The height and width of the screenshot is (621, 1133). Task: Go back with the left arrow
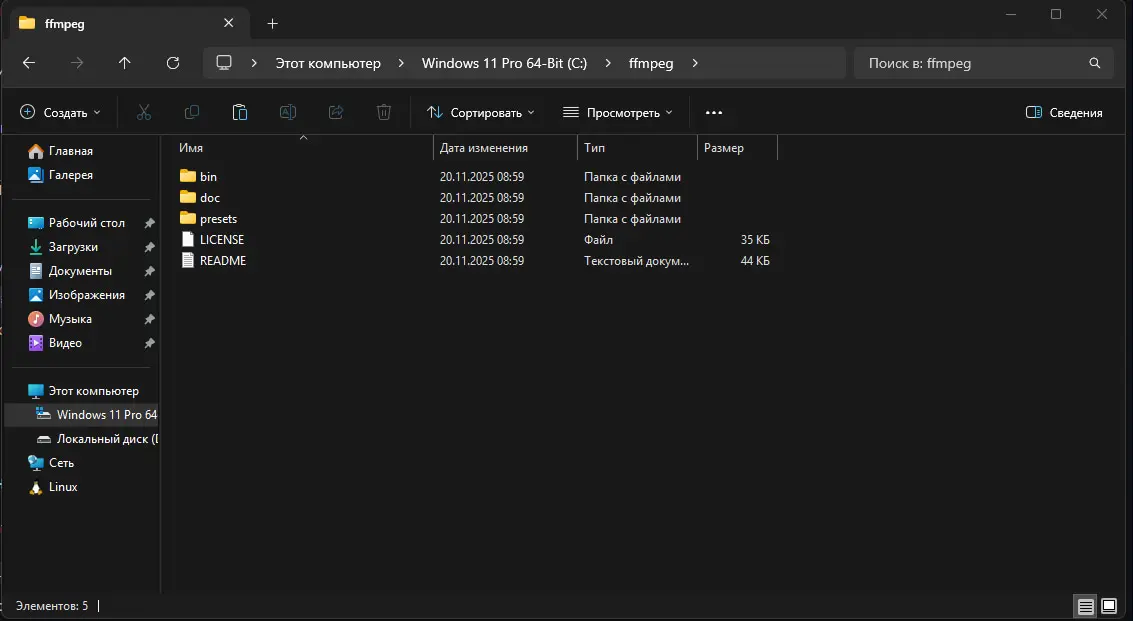tap(29, 64)
